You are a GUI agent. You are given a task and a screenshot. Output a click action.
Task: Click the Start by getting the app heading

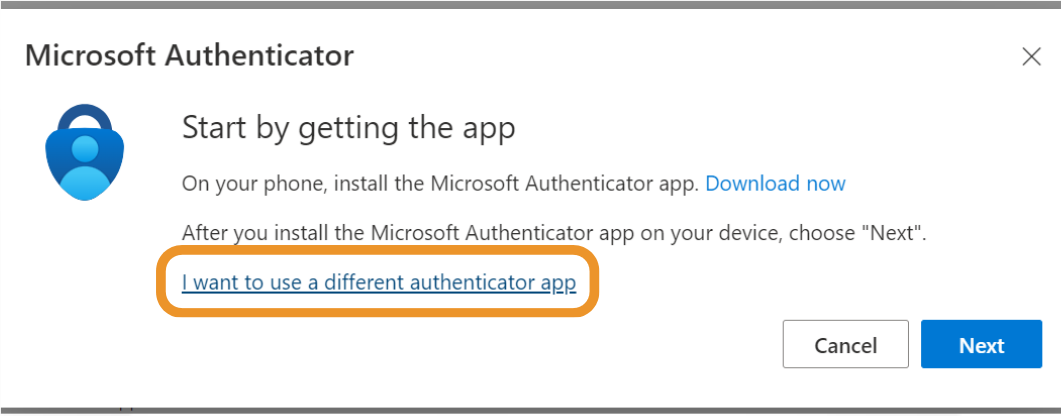tap(348, 129)
